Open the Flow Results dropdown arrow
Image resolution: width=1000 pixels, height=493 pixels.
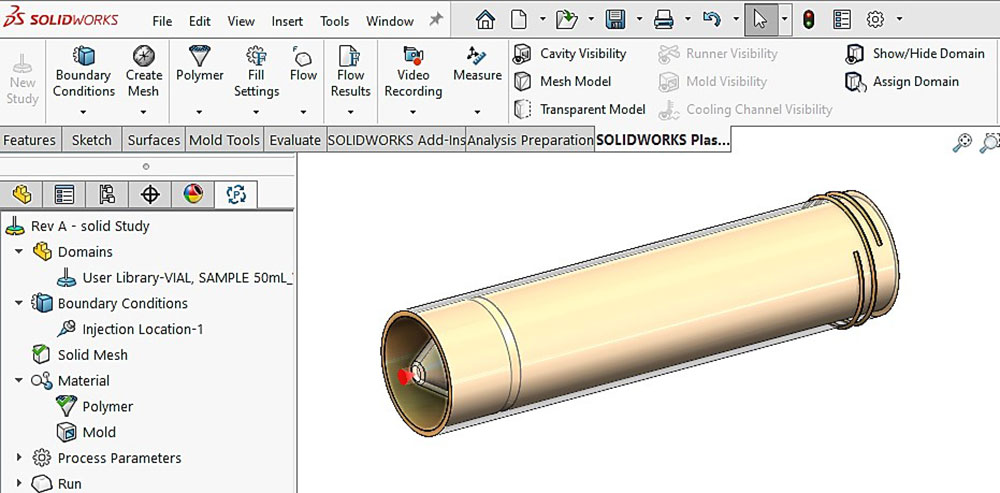coord(350,112)
